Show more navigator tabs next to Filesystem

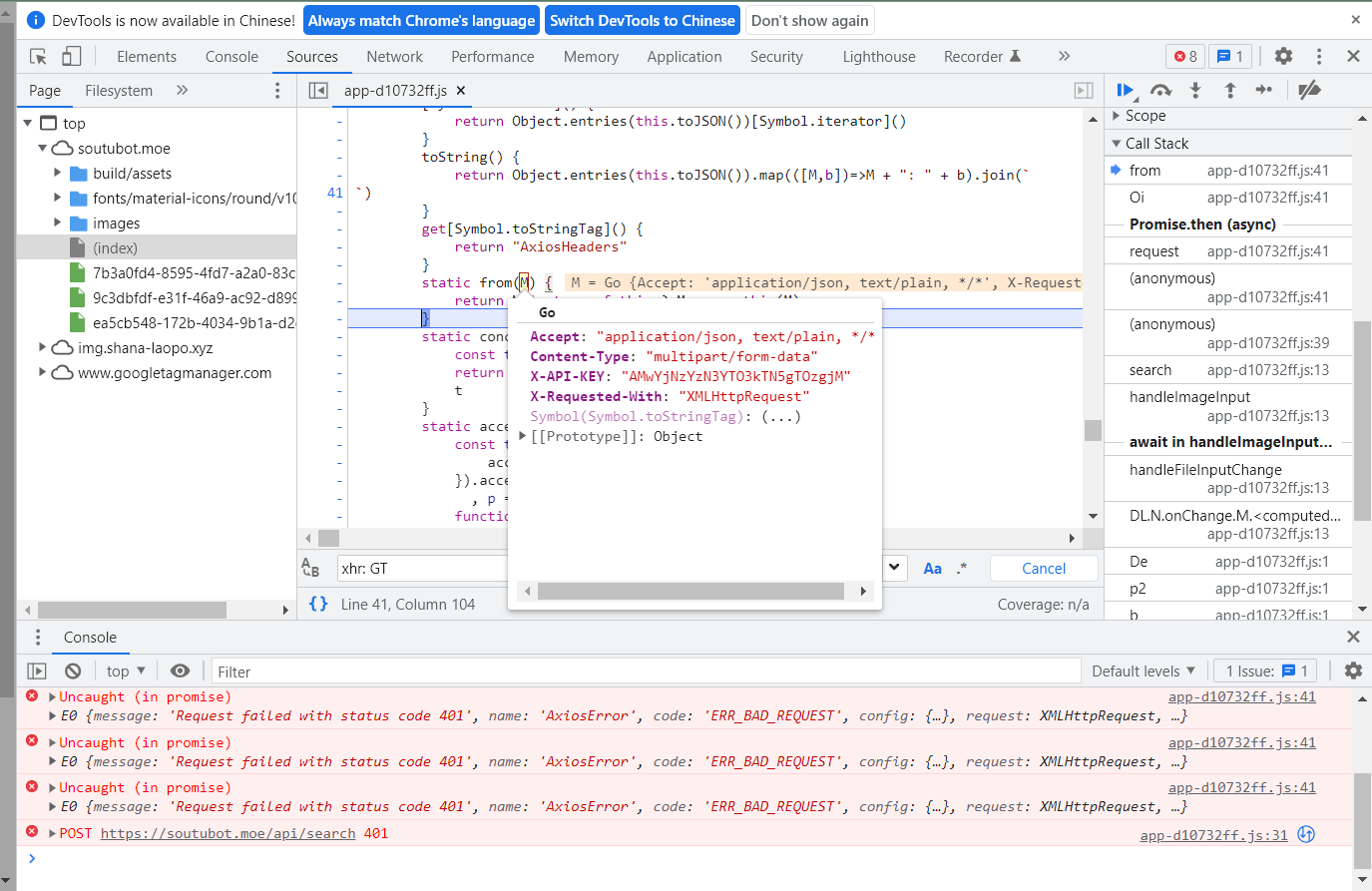[x=182, y=90]
